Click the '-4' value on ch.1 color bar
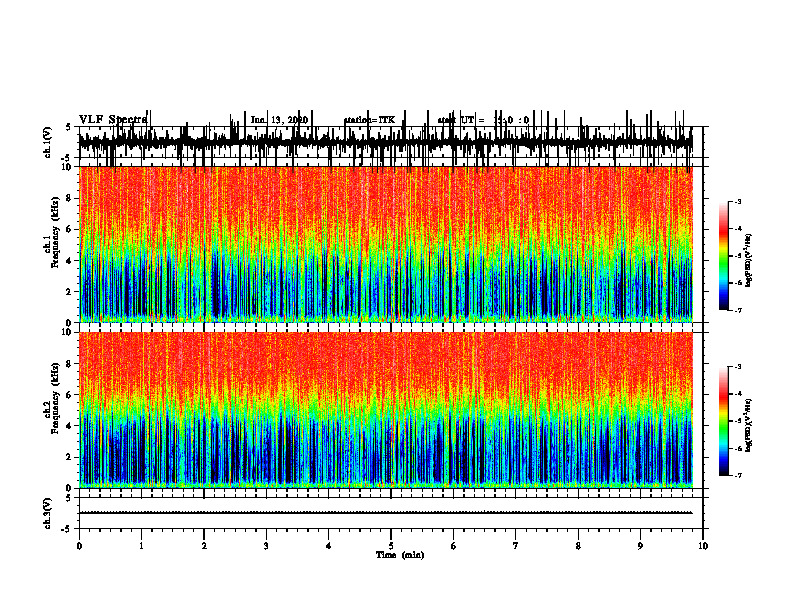Image resolution: width=792 pixels, height=612 pixels. click(738, 229)
